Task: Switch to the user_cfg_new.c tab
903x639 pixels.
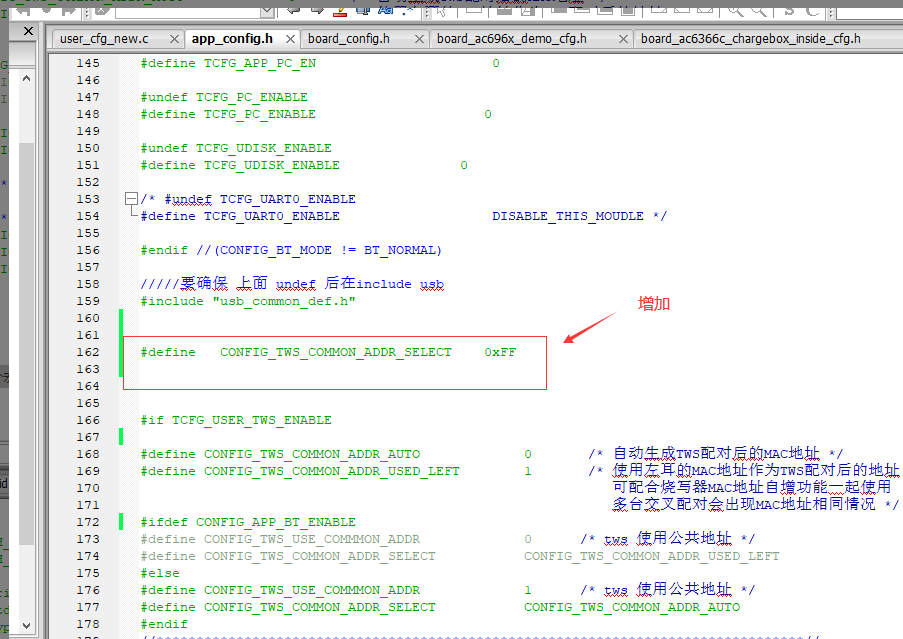Action: [x=104, y=39]
